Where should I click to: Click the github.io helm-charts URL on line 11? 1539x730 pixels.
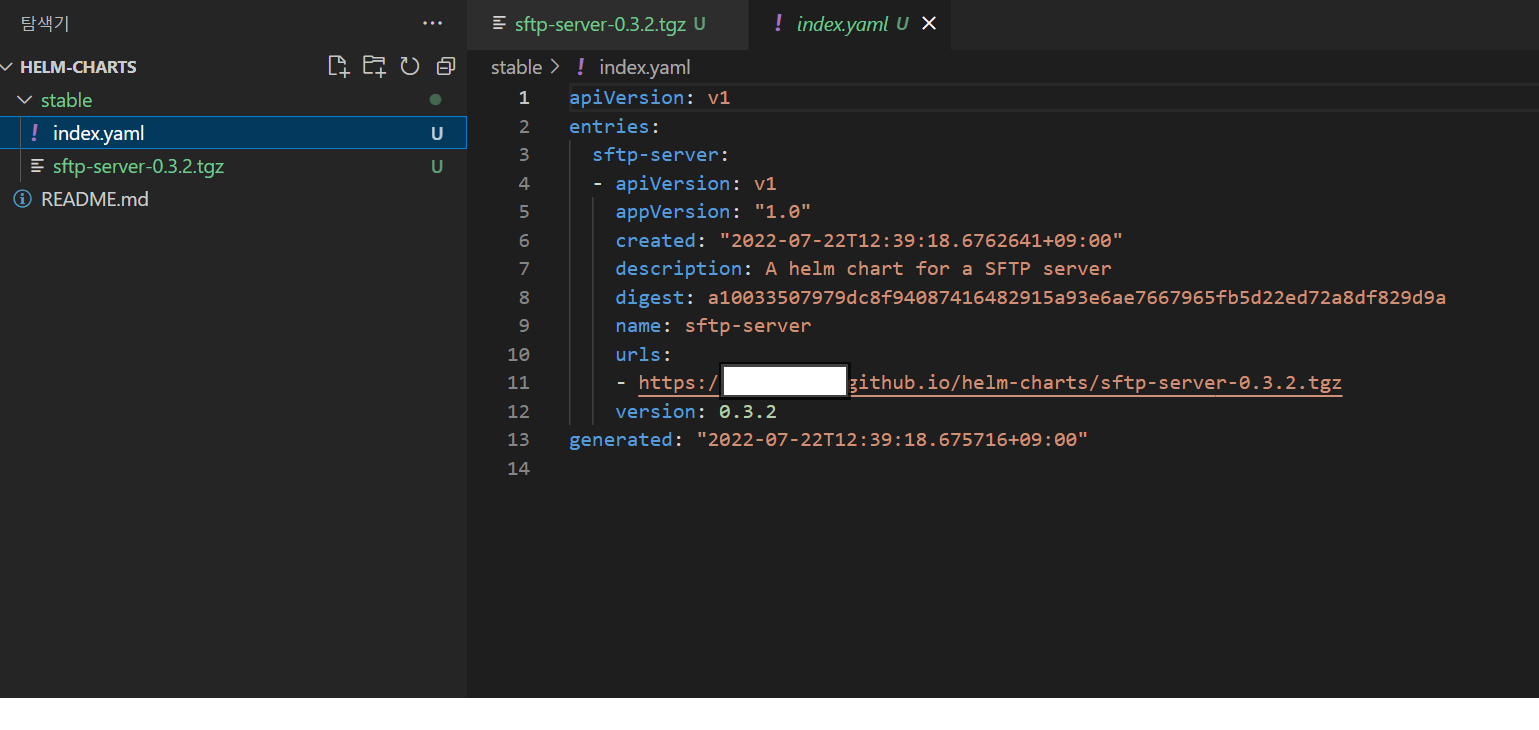point(990,383)
